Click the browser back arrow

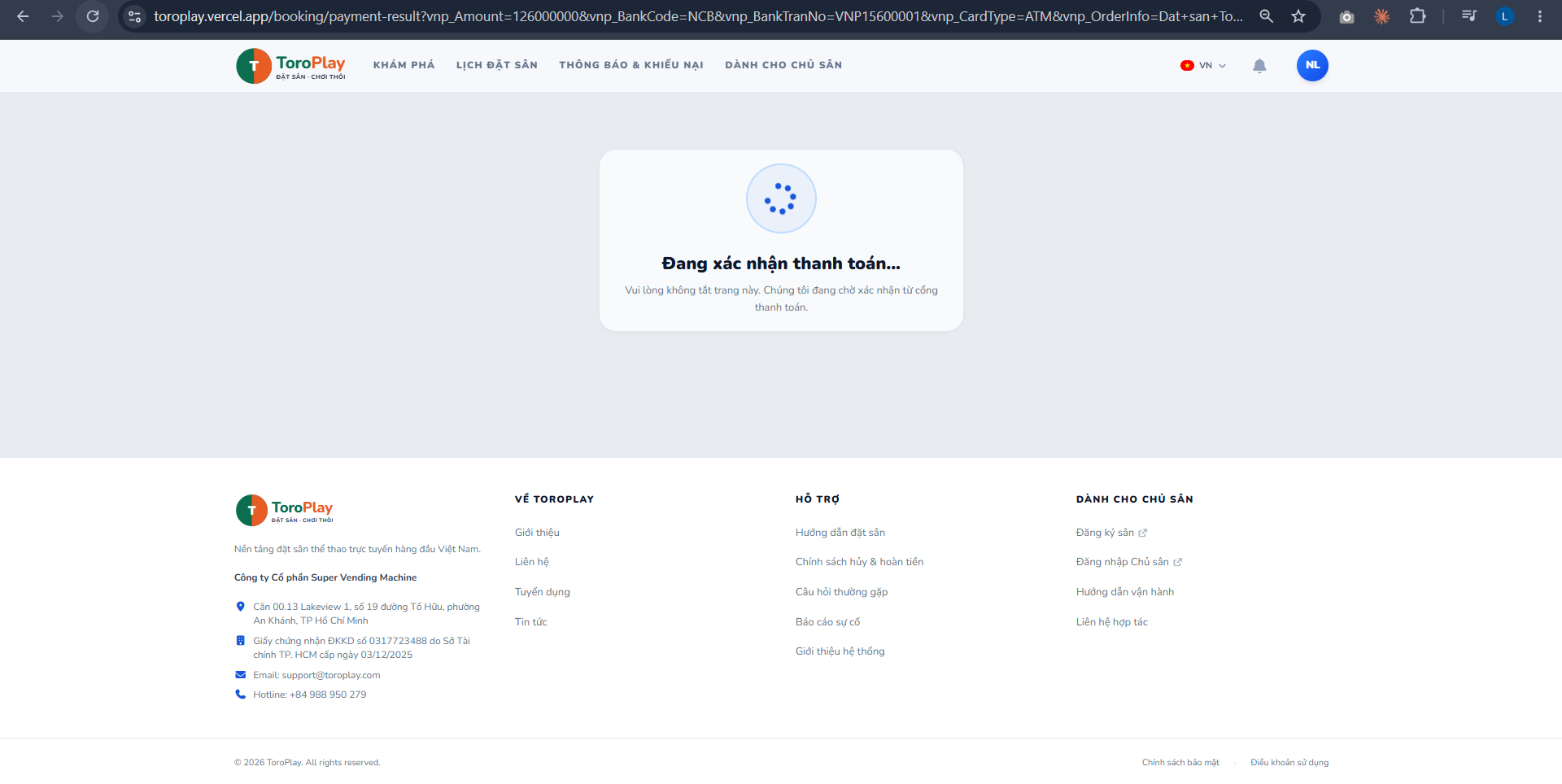23,16
